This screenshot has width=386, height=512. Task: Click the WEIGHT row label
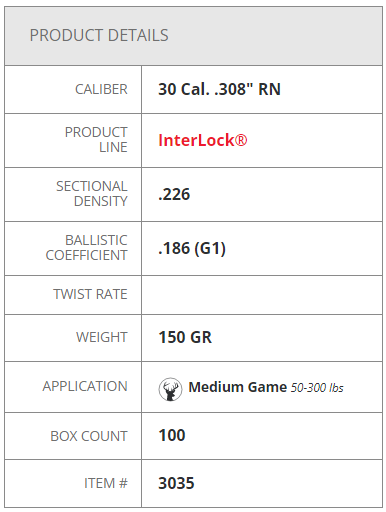[x=102, y=337]
